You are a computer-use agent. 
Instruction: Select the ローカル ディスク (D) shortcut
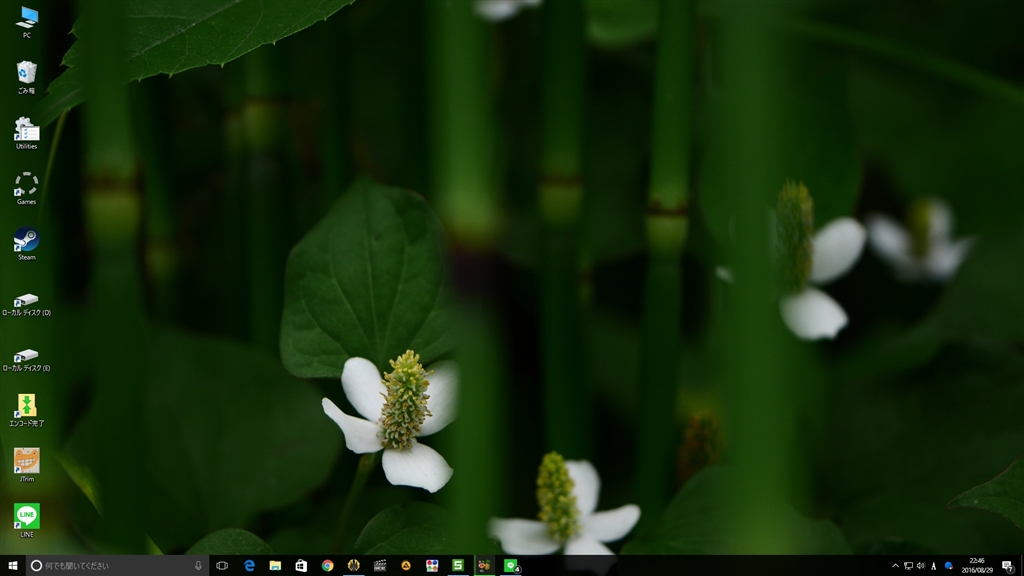click(26, 304)
